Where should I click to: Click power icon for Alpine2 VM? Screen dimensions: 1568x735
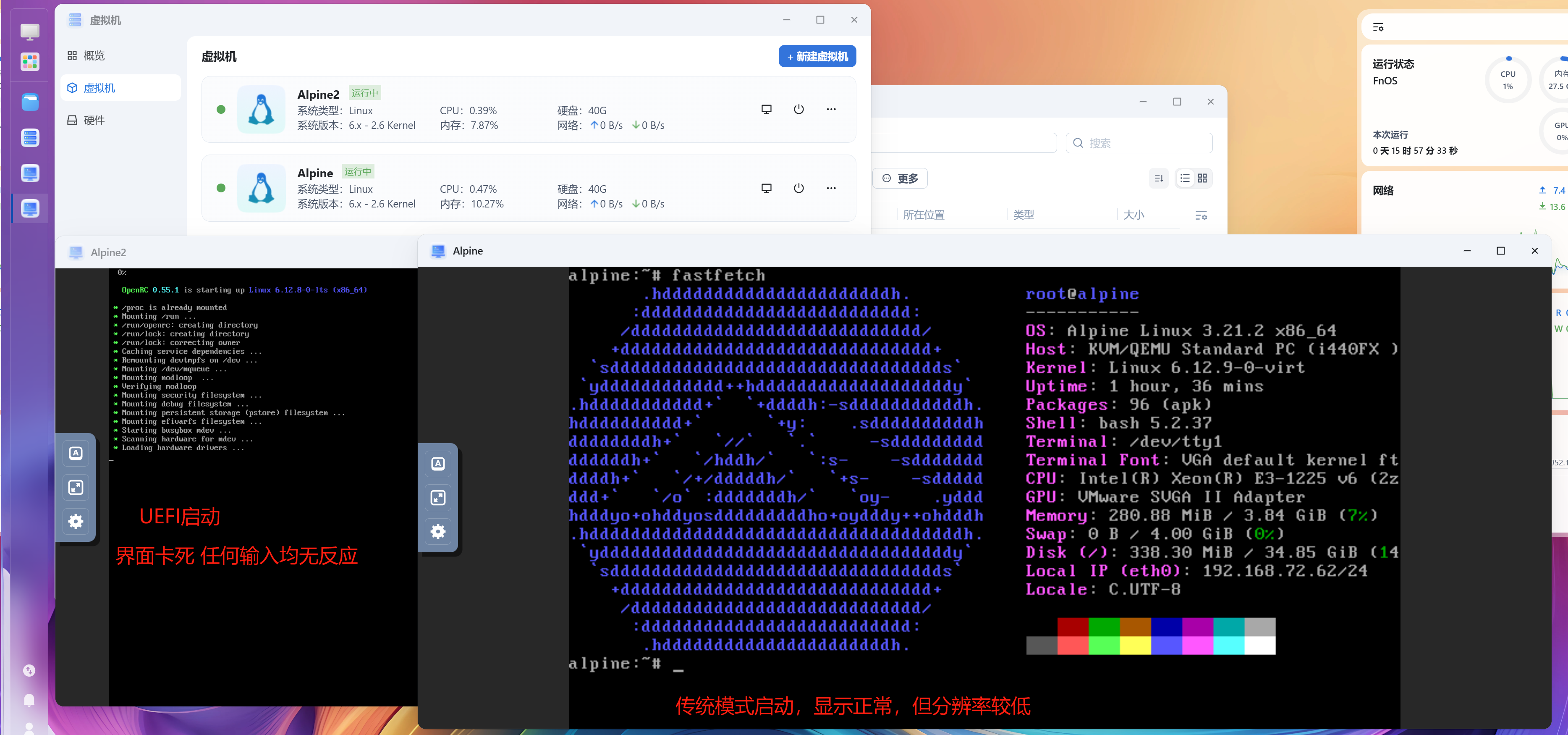798,109
